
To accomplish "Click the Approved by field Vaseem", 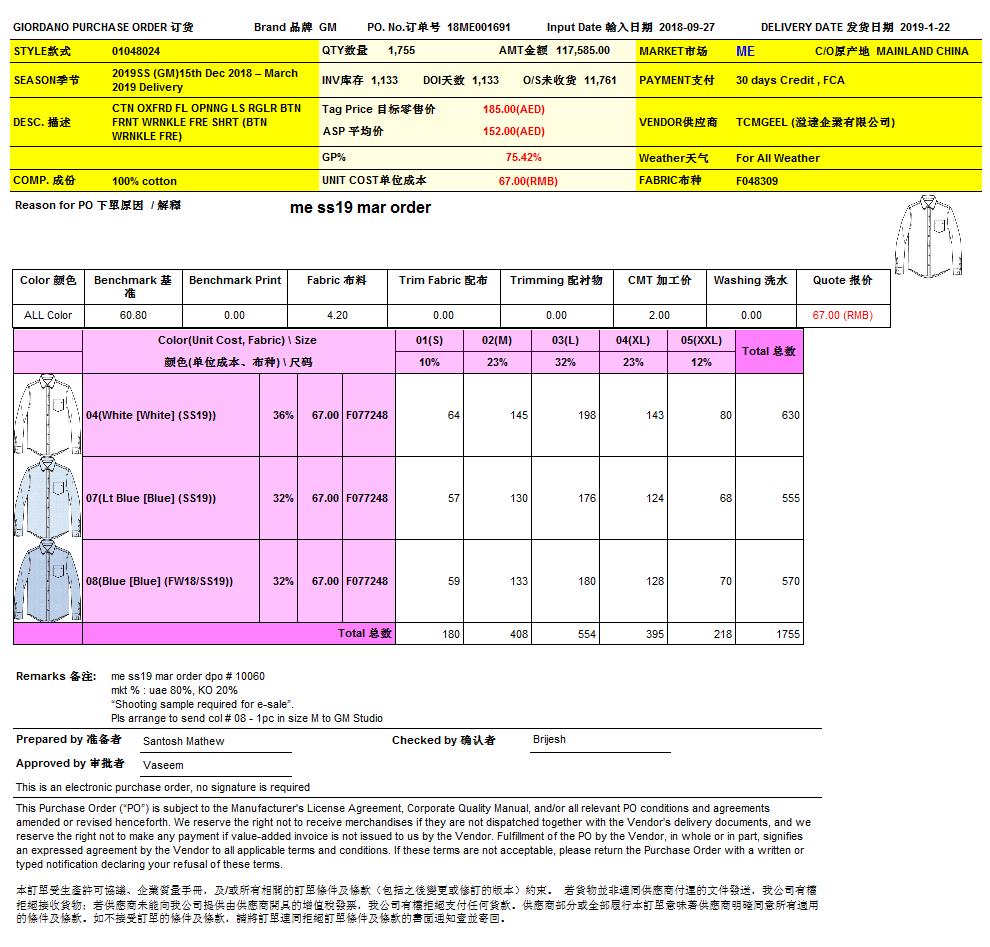I will pos(163,765).
